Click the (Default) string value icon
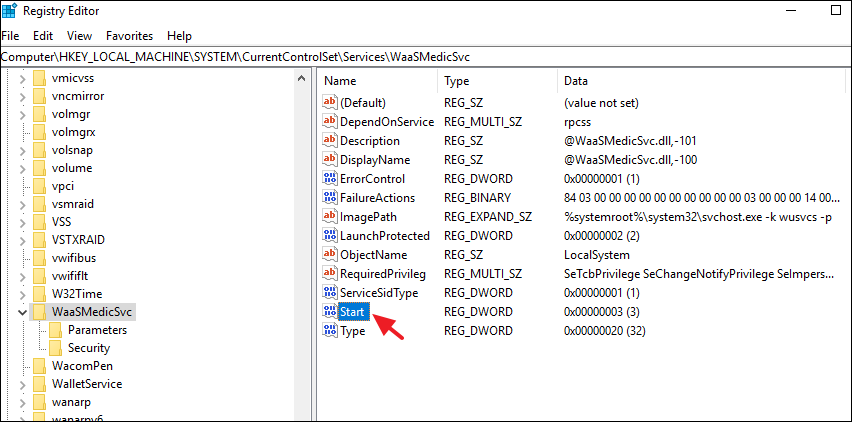 330,102
